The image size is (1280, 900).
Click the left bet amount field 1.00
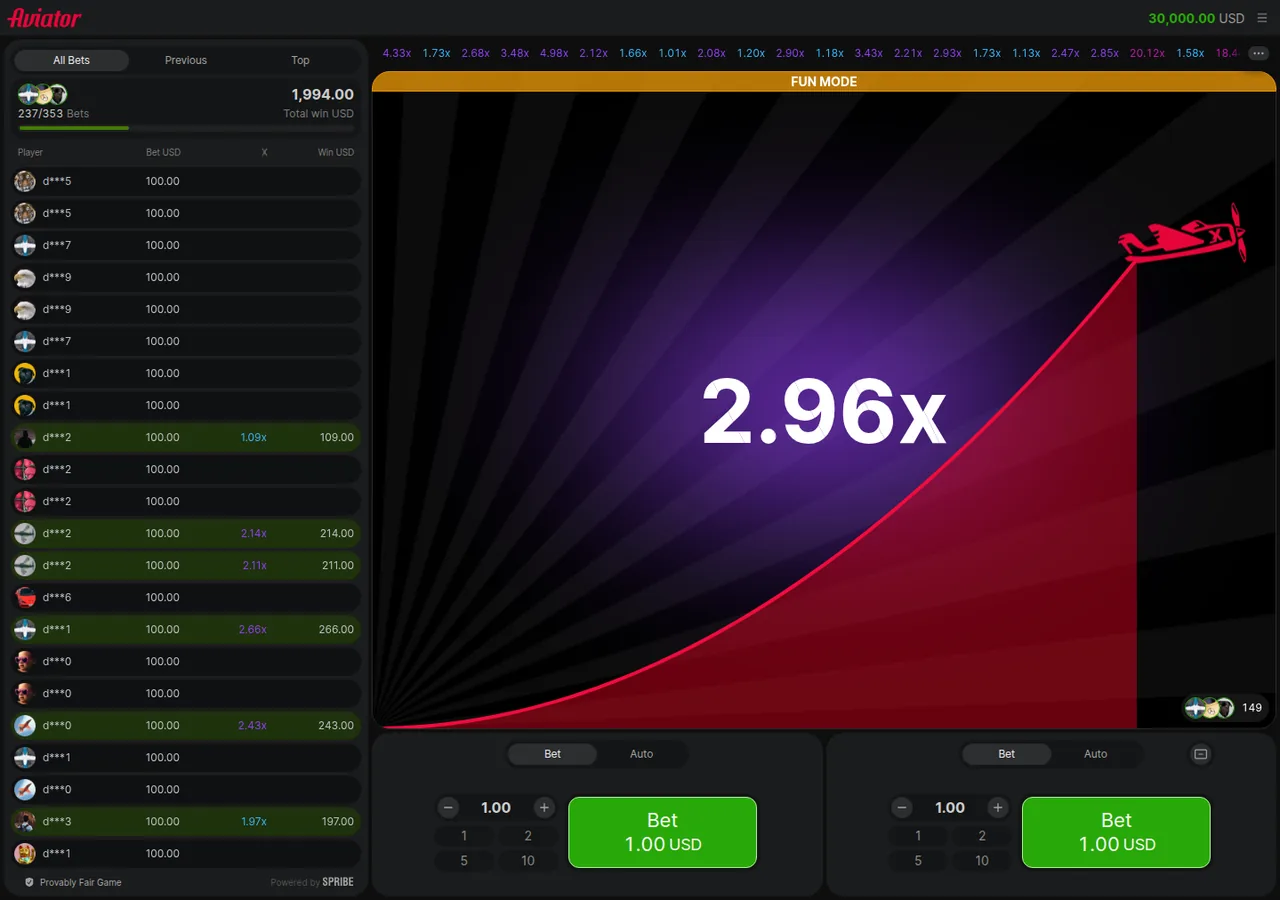[496, 807]
